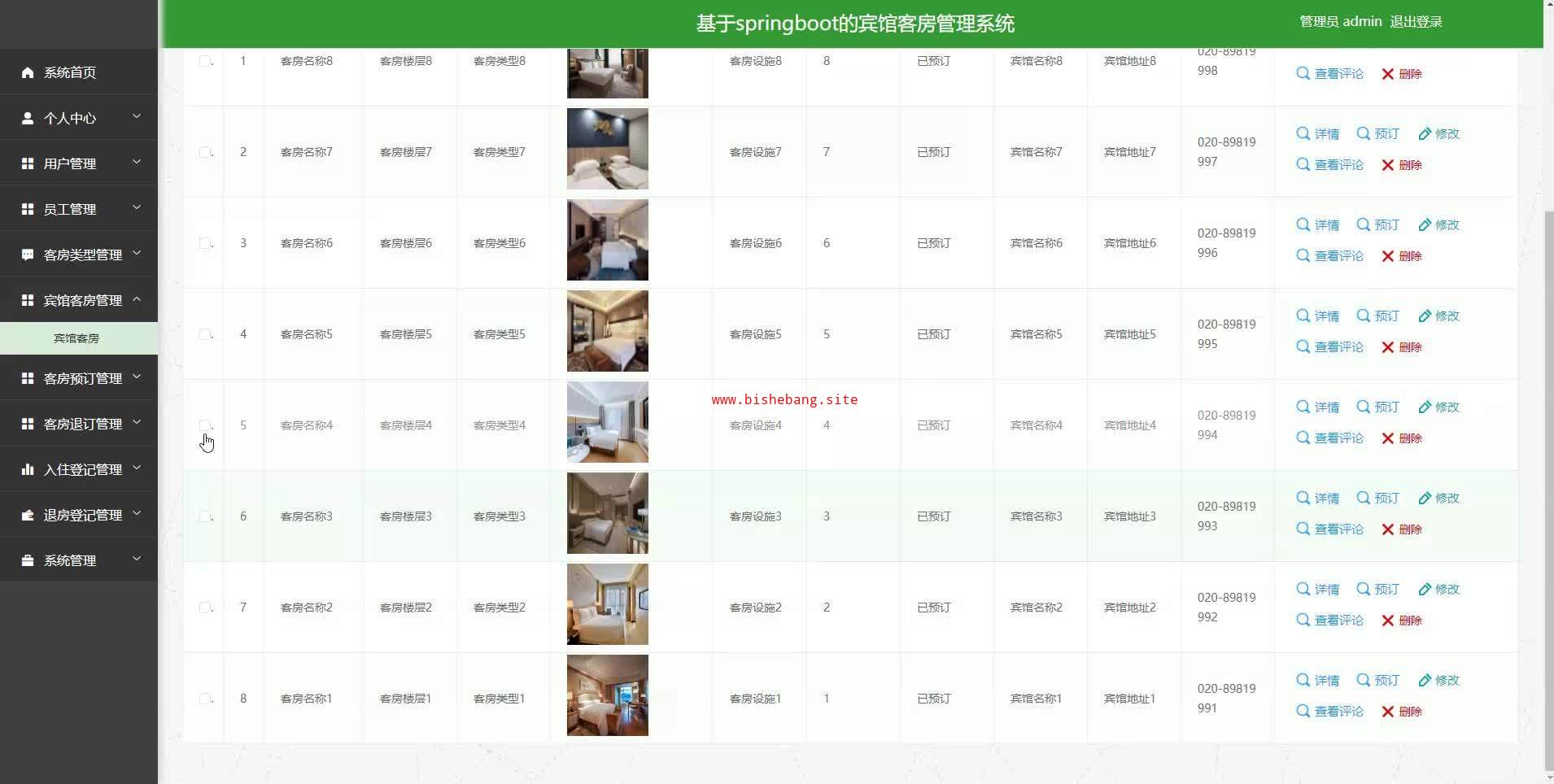Screen dimensions: 1554x784
Task: Click red X delete for 客房名称7
Action: point(1388,165)
